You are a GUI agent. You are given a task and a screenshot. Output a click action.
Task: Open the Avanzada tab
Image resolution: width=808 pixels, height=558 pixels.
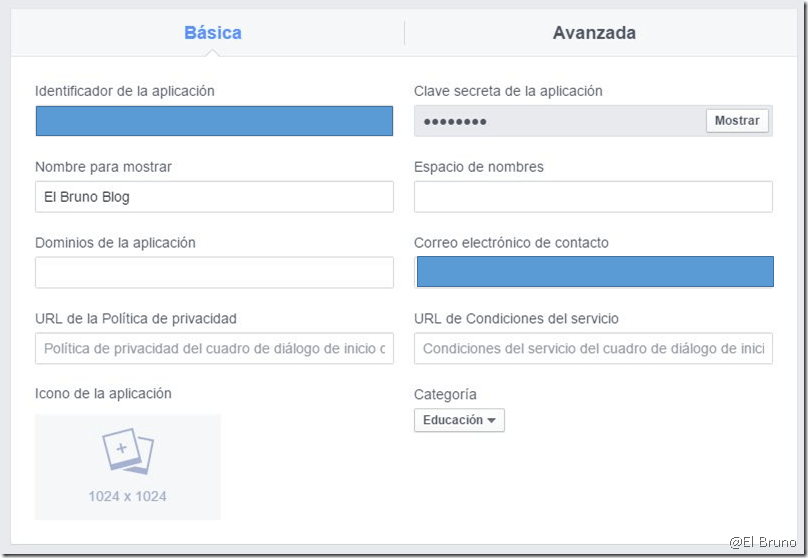[594, 33]
